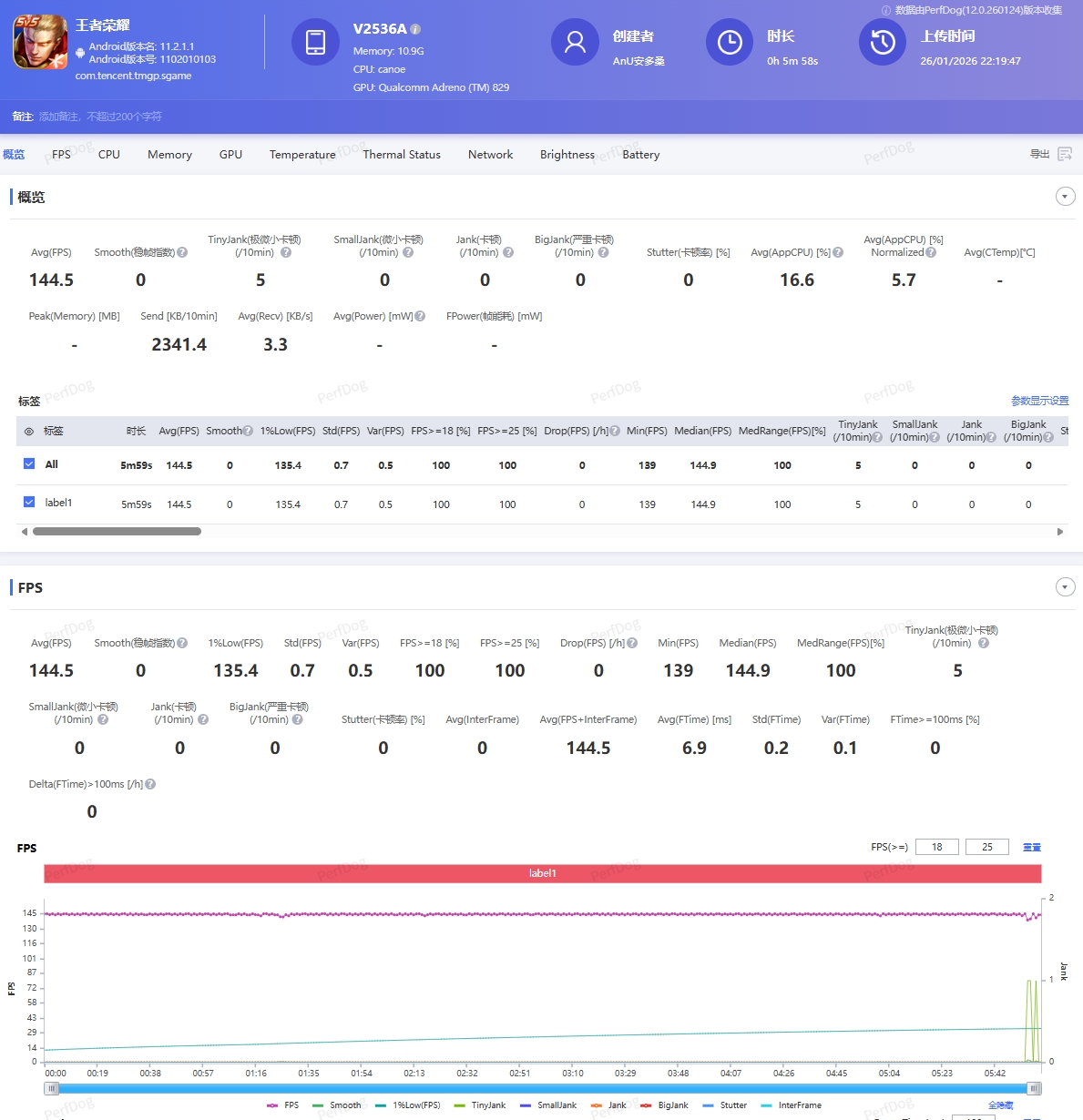Click help icon beside TinyJank (/10min) in overview
The image size is (1083, 1120).
coord(286,252)
